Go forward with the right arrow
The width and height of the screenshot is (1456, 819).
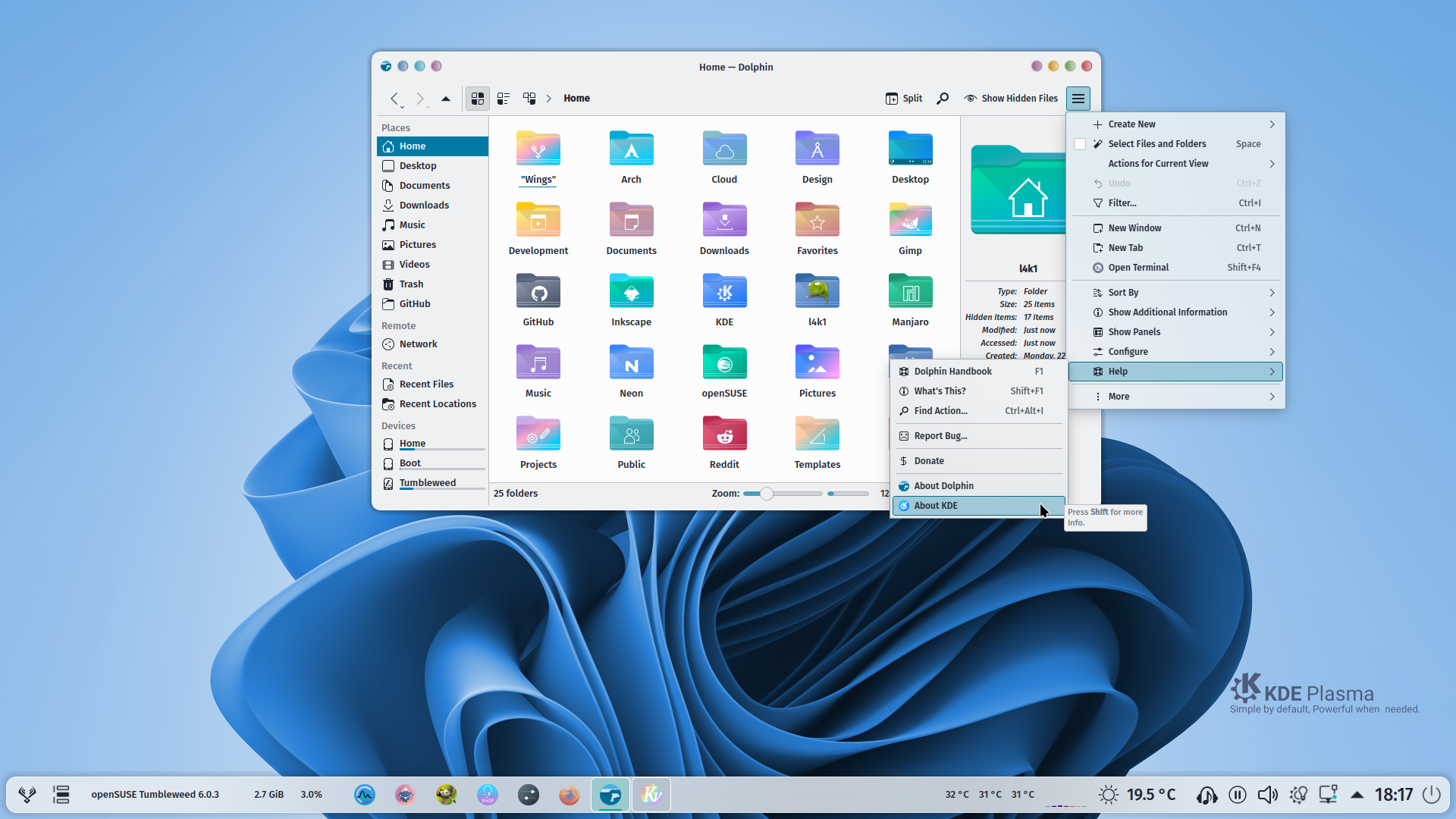tap(420, 99)
